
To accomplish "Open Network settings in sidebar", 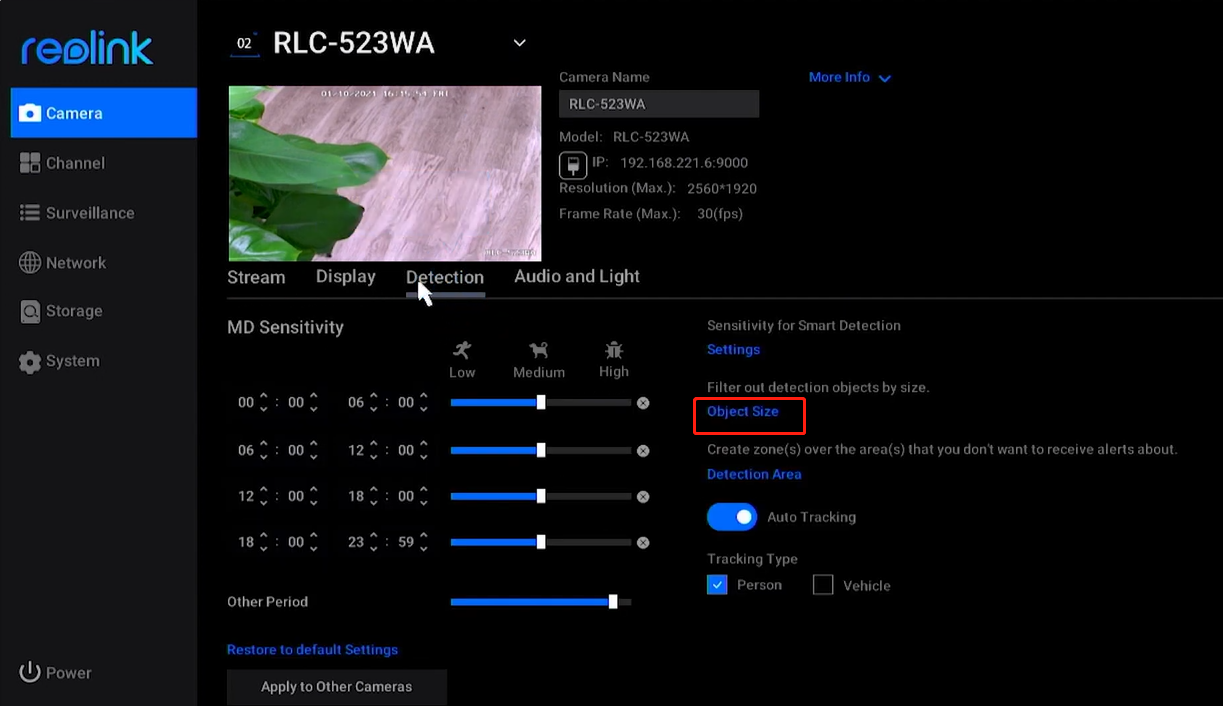I will (x=63, y=263).
